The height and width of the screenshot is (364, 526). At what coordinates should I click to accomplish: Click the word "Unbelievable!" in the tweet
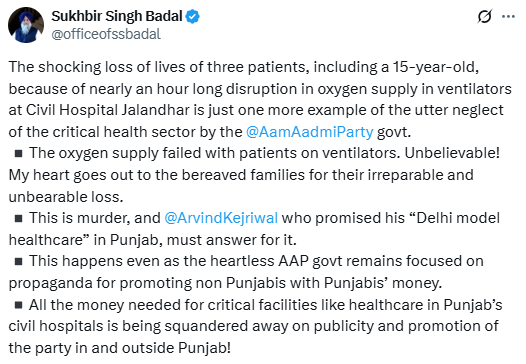coord(452,153)
